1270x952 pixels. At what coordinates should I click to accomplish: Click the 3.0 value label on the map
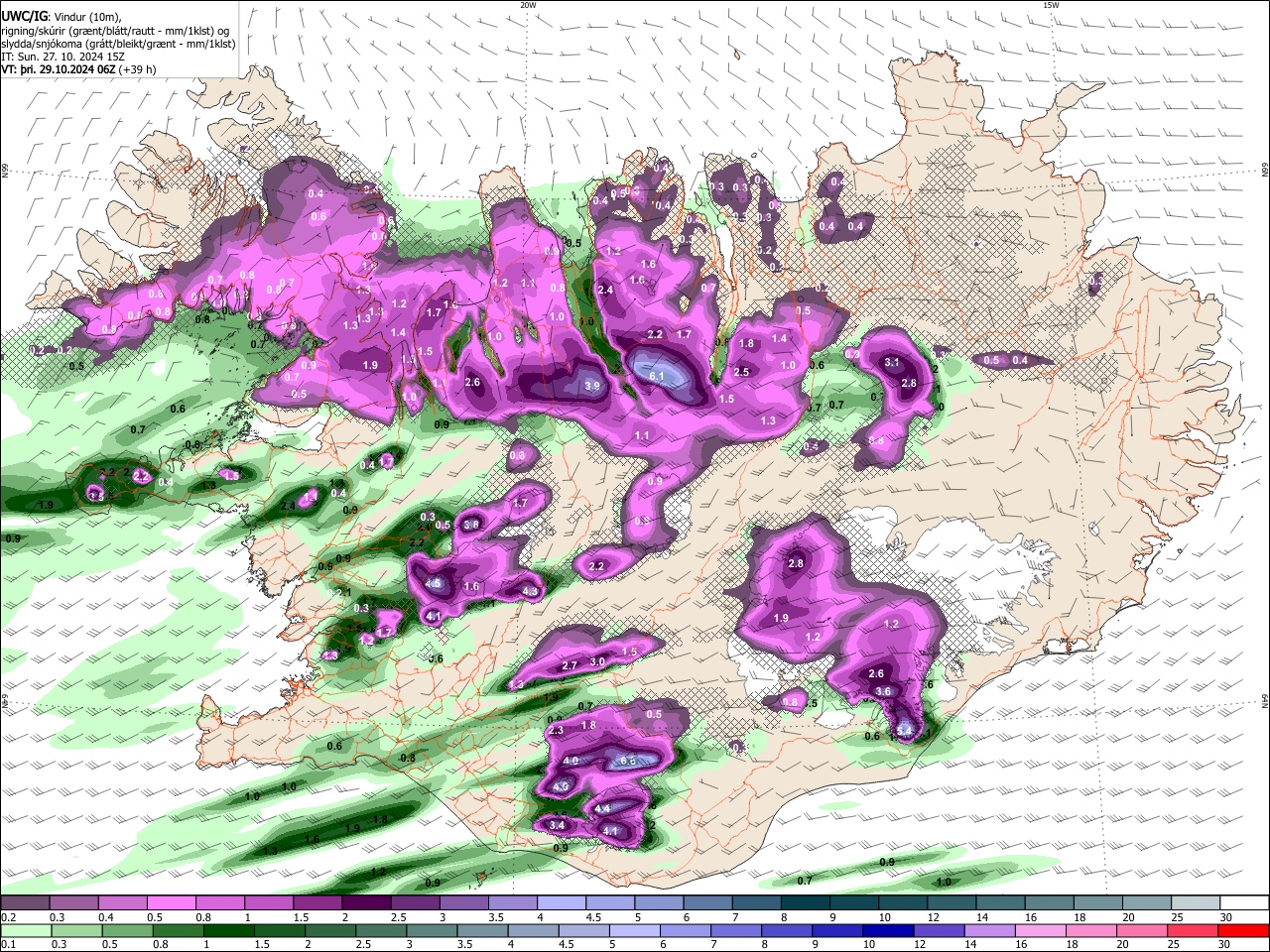coord(597,661)
